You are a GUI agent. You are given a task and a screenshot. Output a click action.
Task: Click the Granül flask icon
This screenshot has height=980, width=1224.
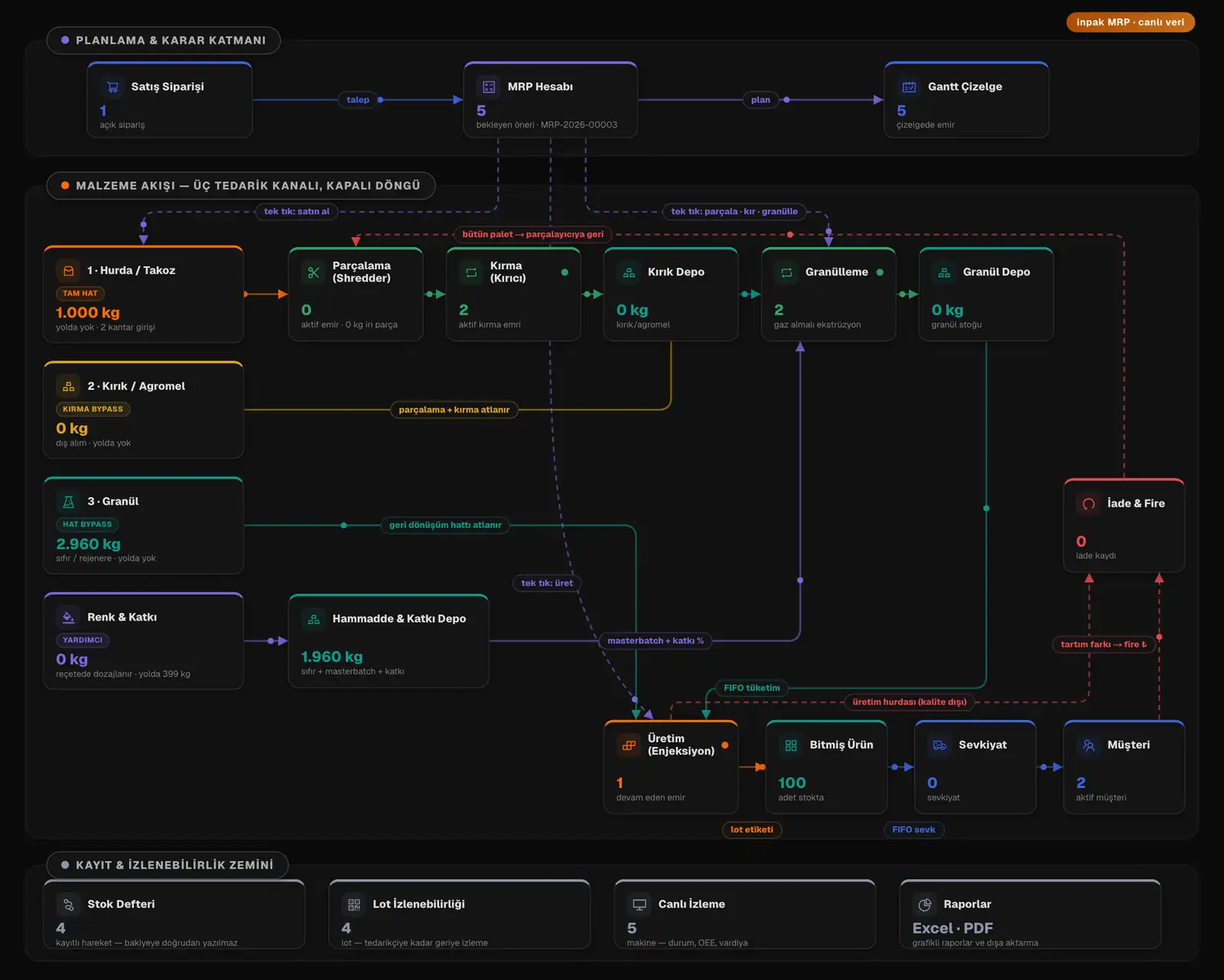coord(69,502)
